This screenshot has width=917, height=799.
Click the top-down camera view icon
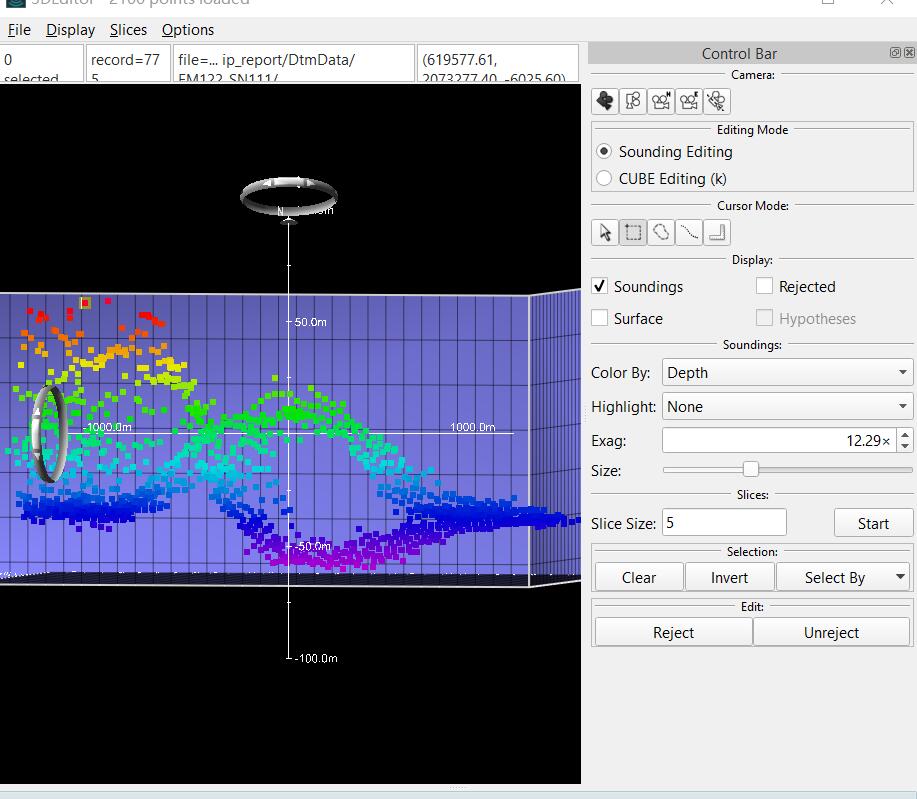(605, 101)
